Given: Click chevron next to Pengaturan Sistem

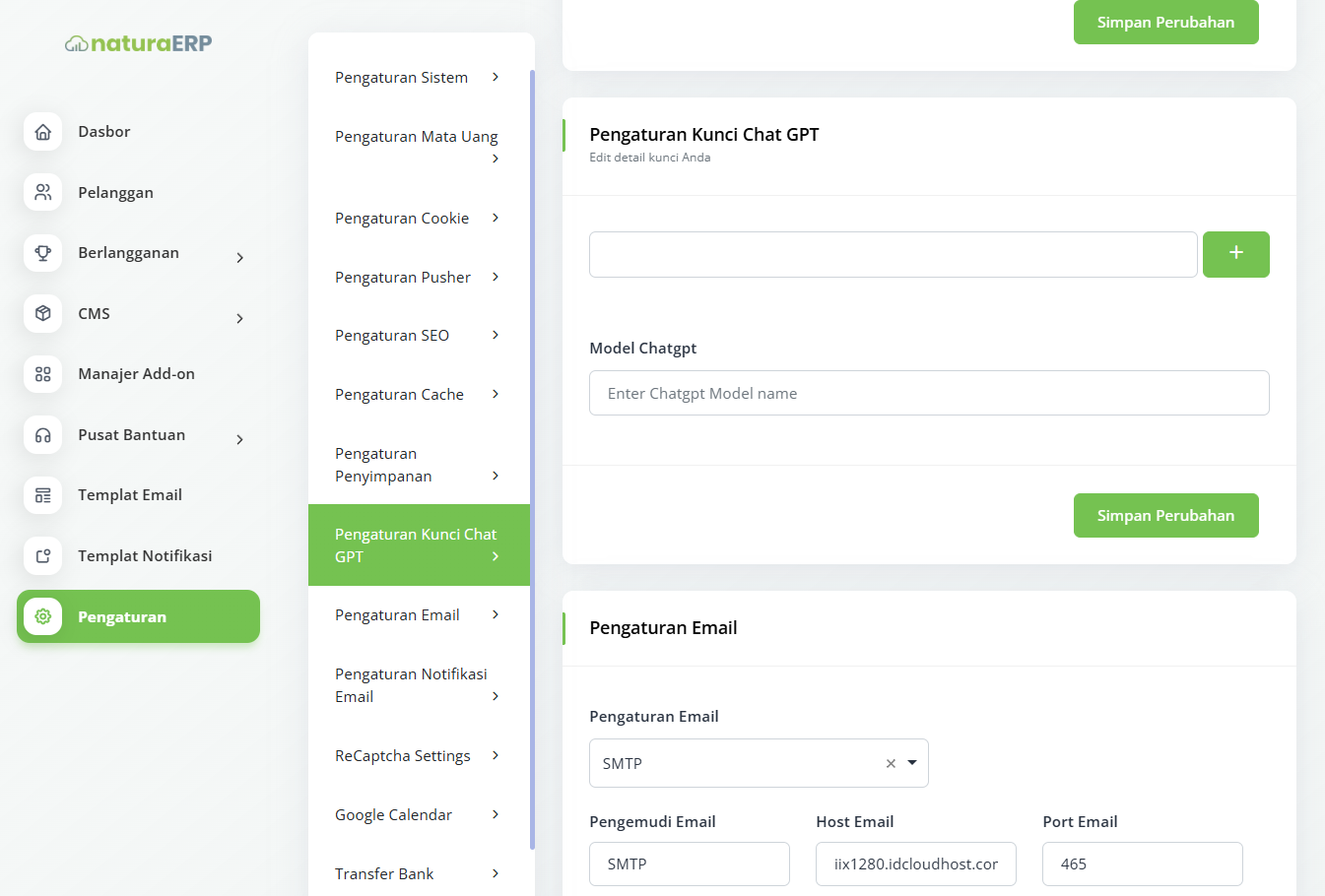Looking at the screenshot, I should tap(496, 77).
